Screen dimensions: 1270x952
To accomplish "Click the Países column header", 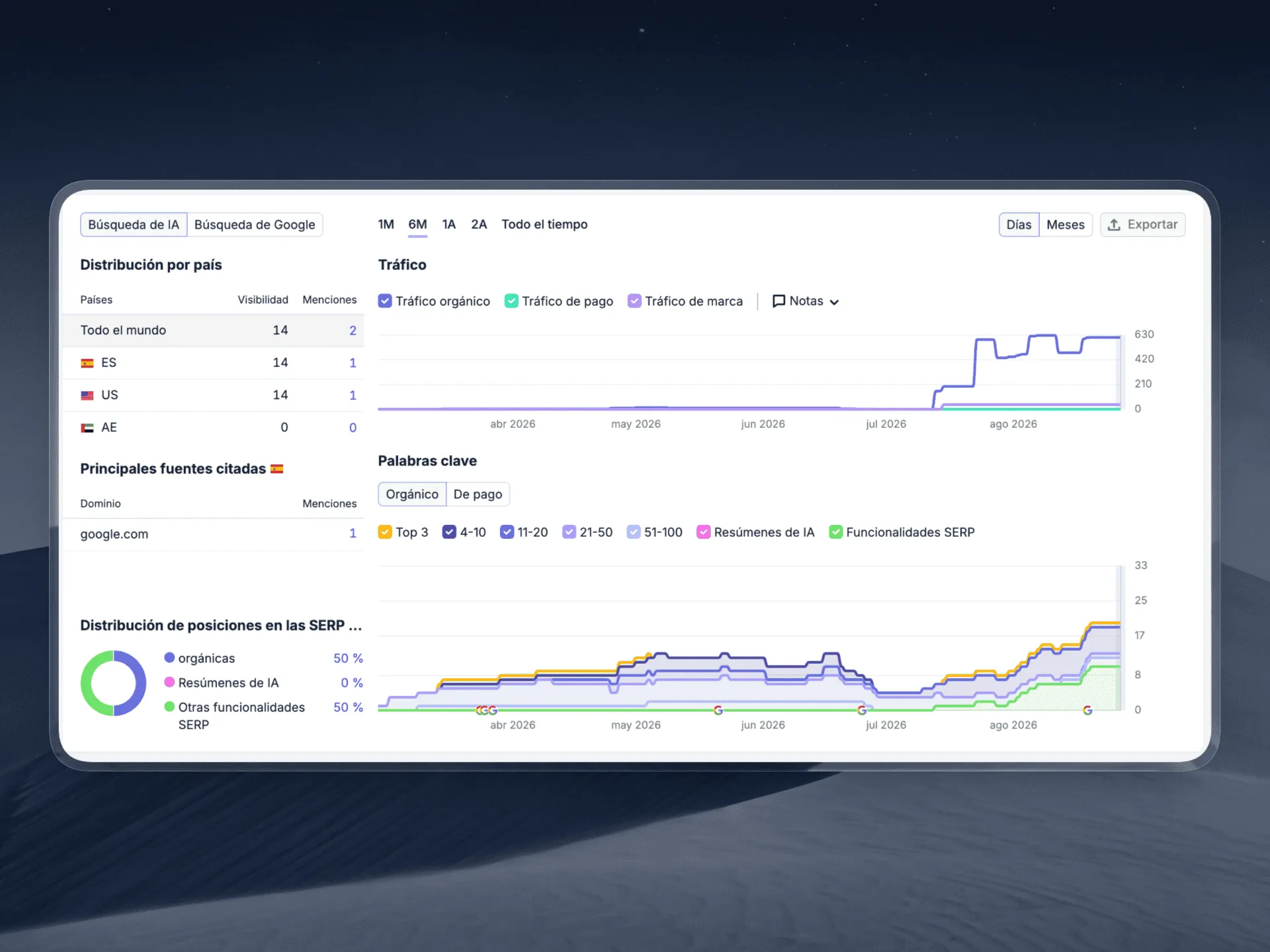I will [97, 300].
